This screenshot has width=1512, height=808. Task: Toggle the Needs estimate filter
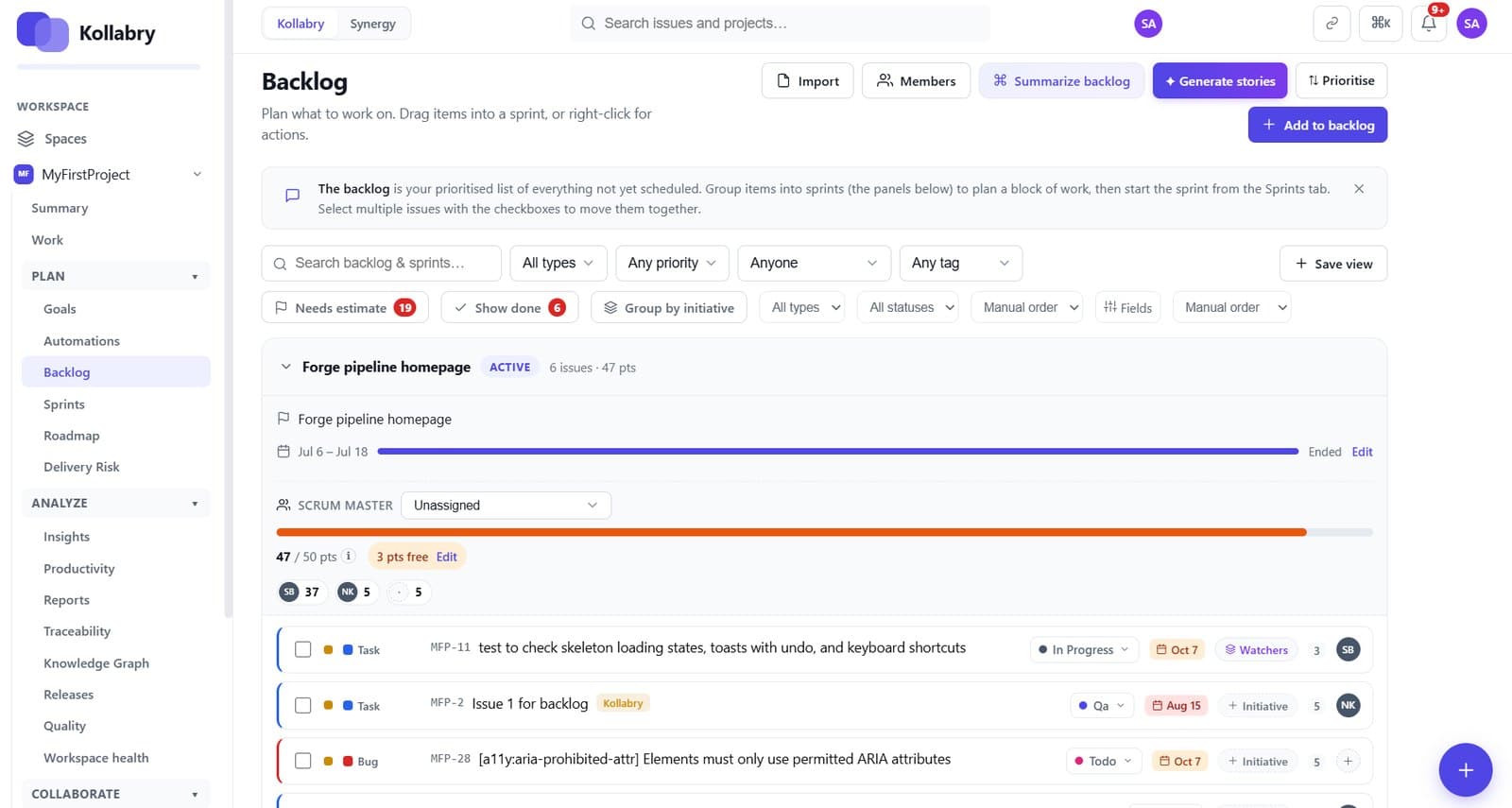[345, 307]
